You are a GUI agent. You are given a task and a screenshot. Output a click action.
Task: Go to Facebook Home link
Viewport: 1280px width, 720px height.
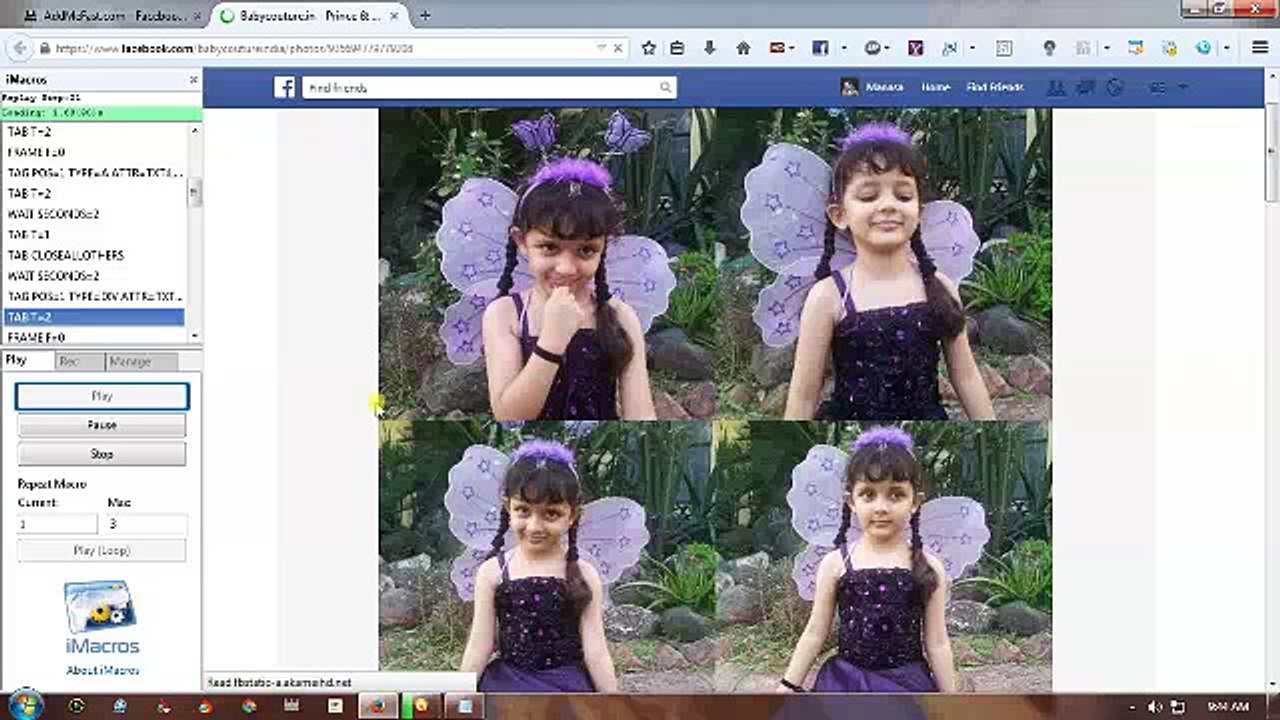pyautogui.click(x=935, y=88)
